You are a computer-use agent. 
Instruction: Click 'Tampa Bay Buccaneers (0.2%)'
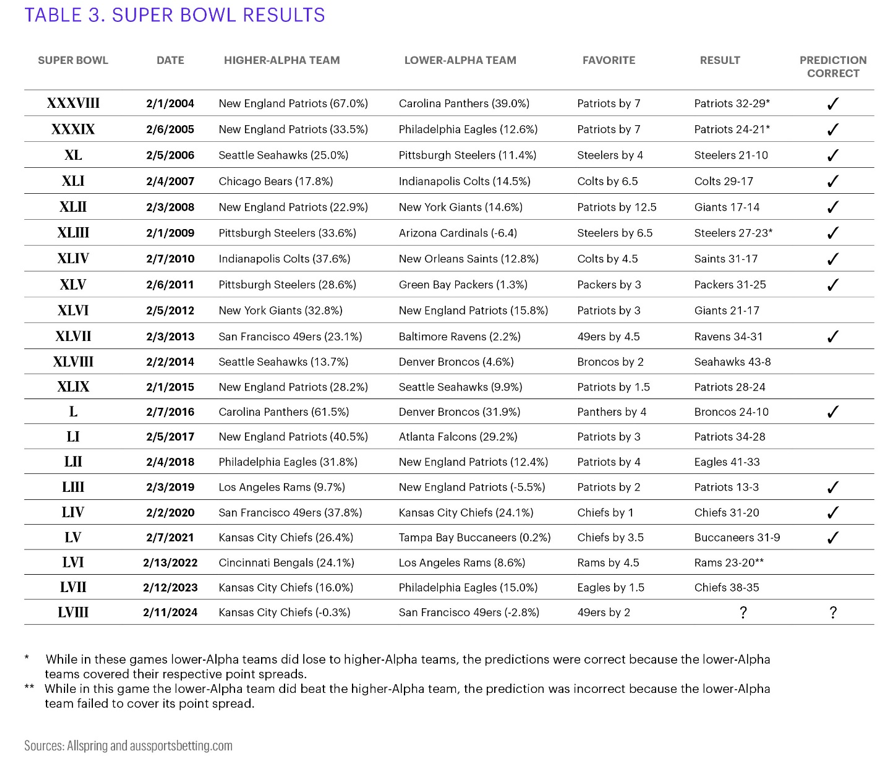[x=474, y=538]
